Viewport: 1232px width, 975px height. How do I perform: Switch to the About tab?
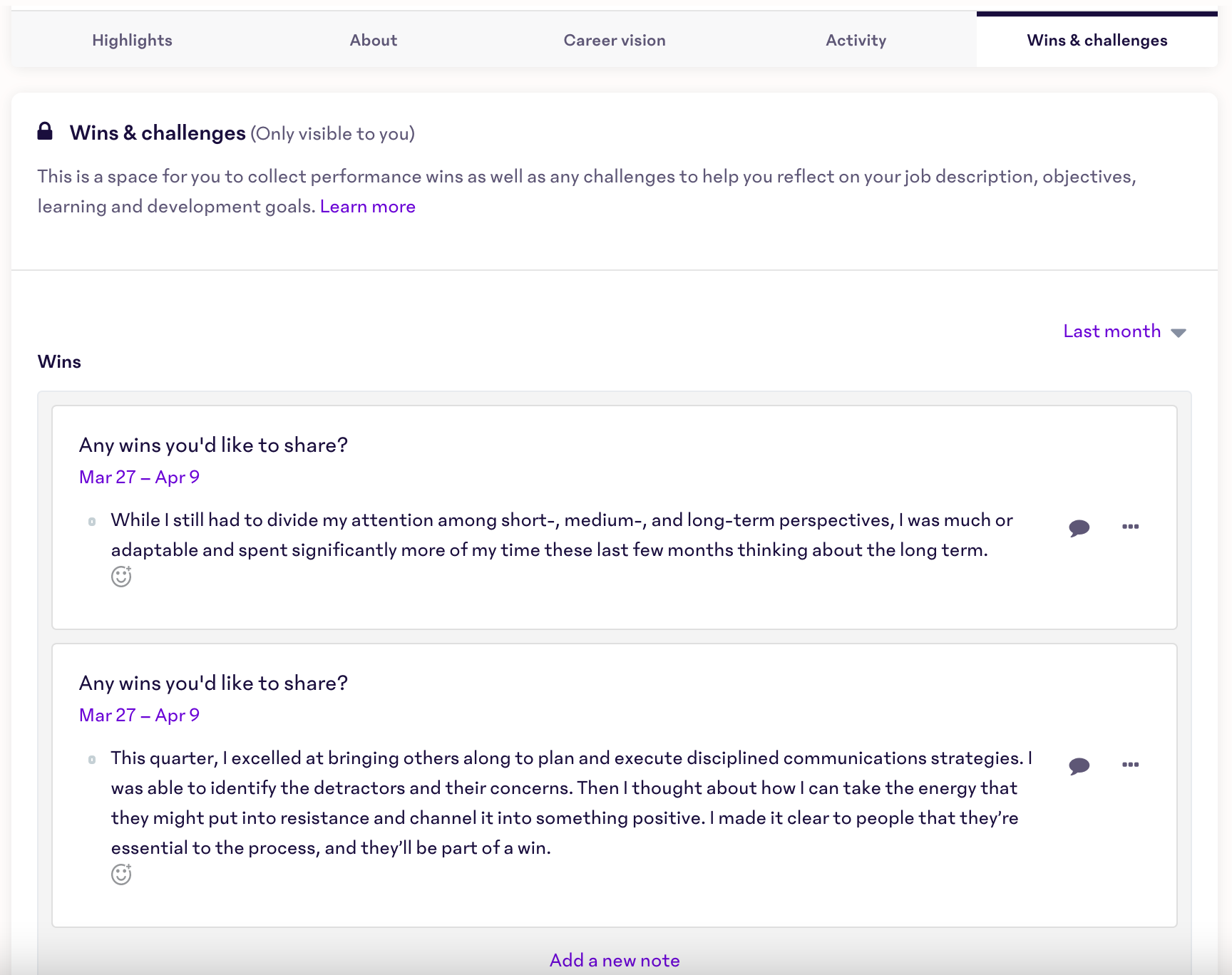pos(374,41)
